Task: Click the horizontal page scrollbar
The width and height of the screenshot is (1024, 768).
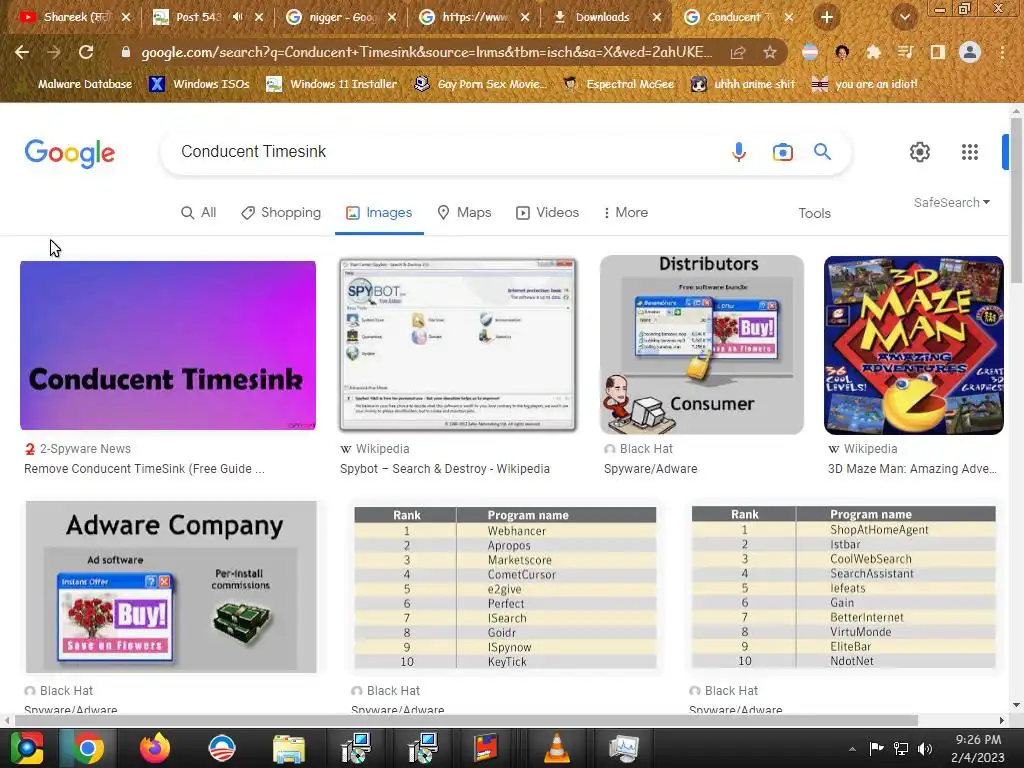Action: click(x=466, y=720)
